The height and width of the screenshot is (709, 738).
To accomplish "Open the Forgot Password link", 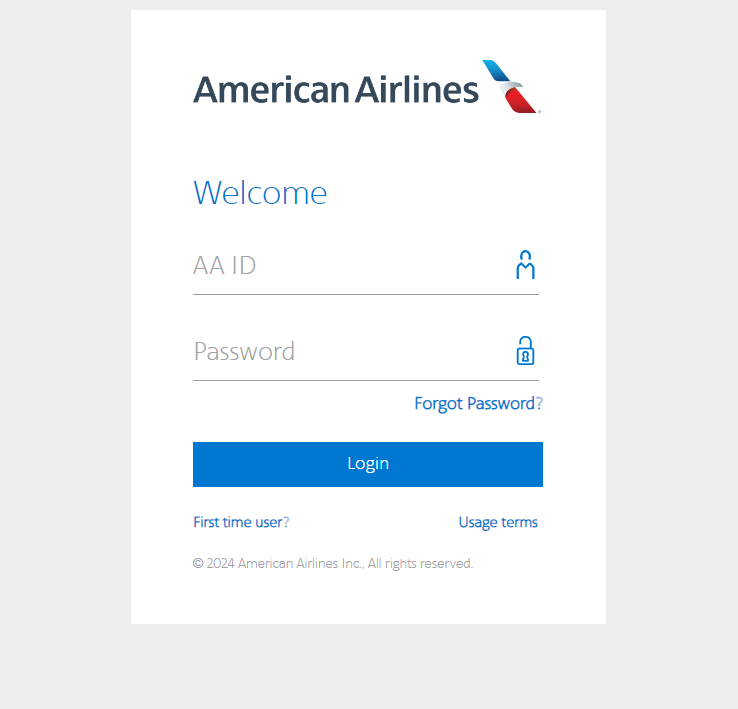I will 478,403.
